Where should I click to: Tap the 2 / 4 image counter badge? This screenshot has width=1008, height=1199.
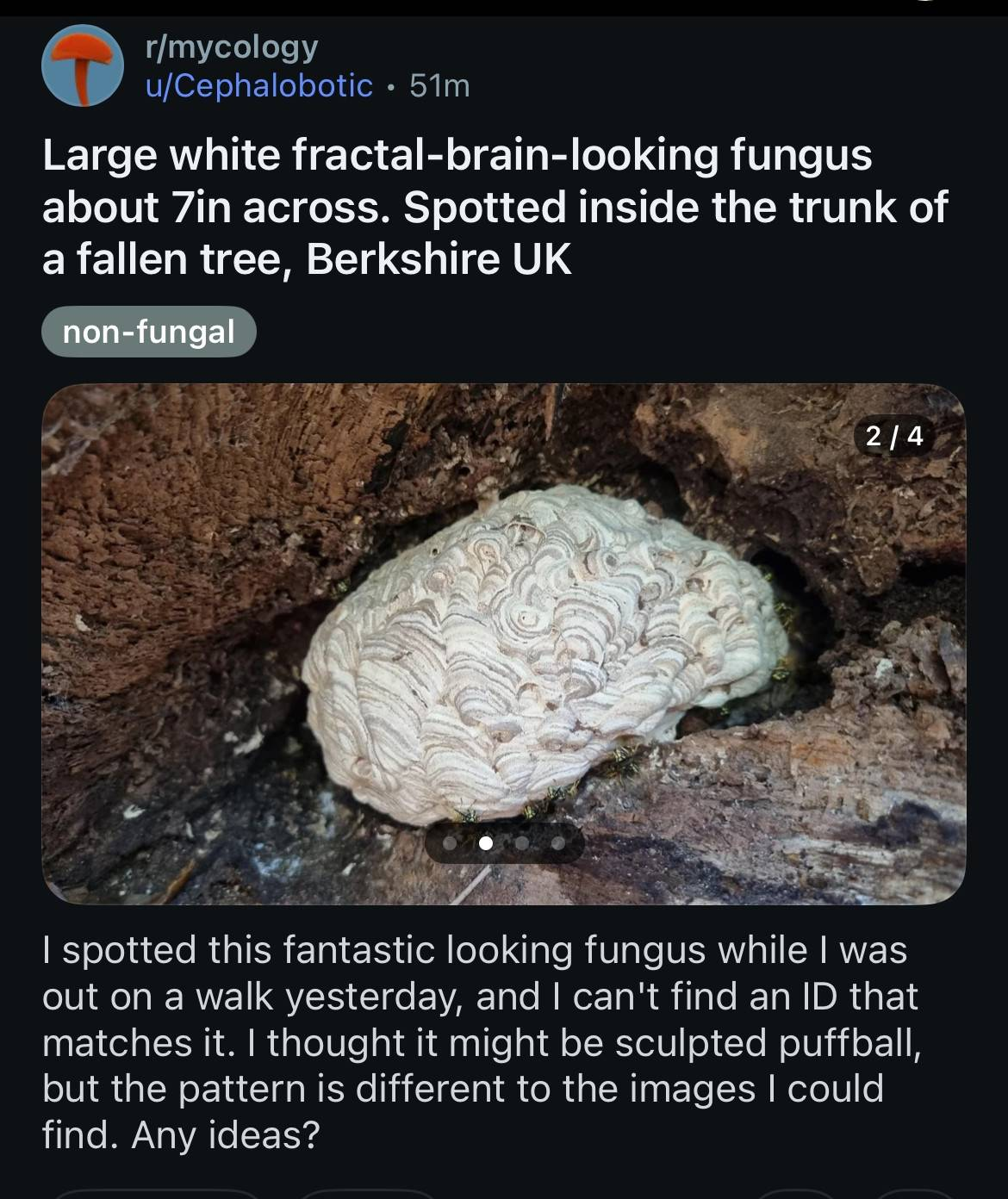[894, 436]
